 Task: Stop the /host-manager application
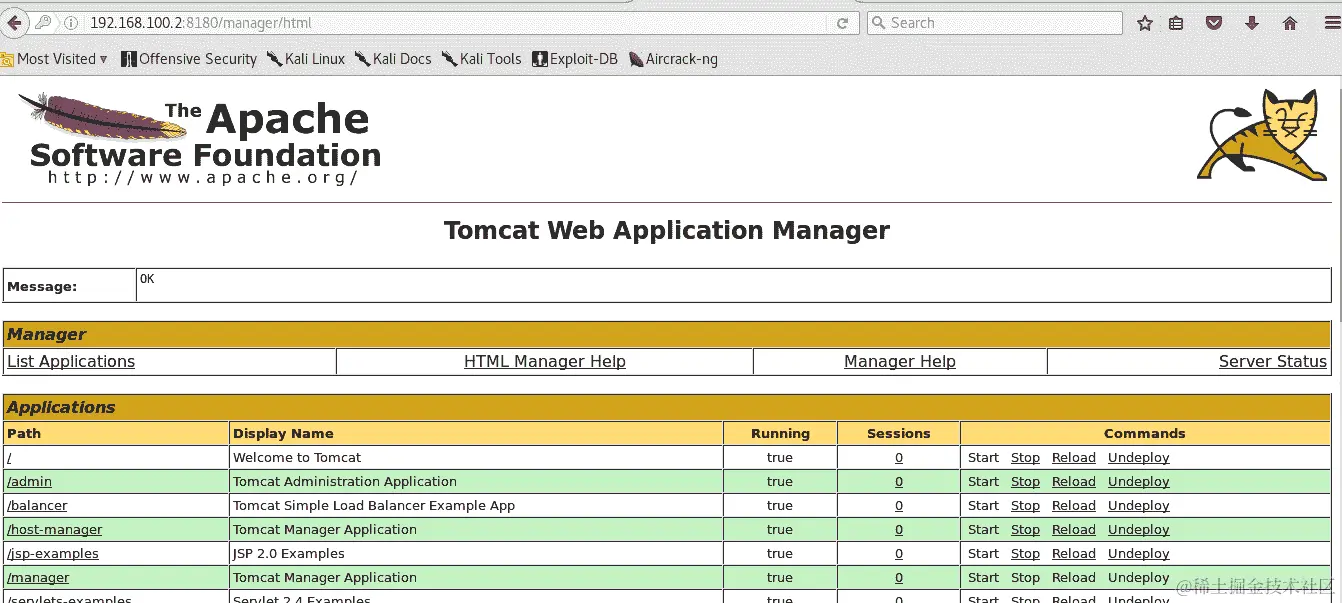[1025, 530]
